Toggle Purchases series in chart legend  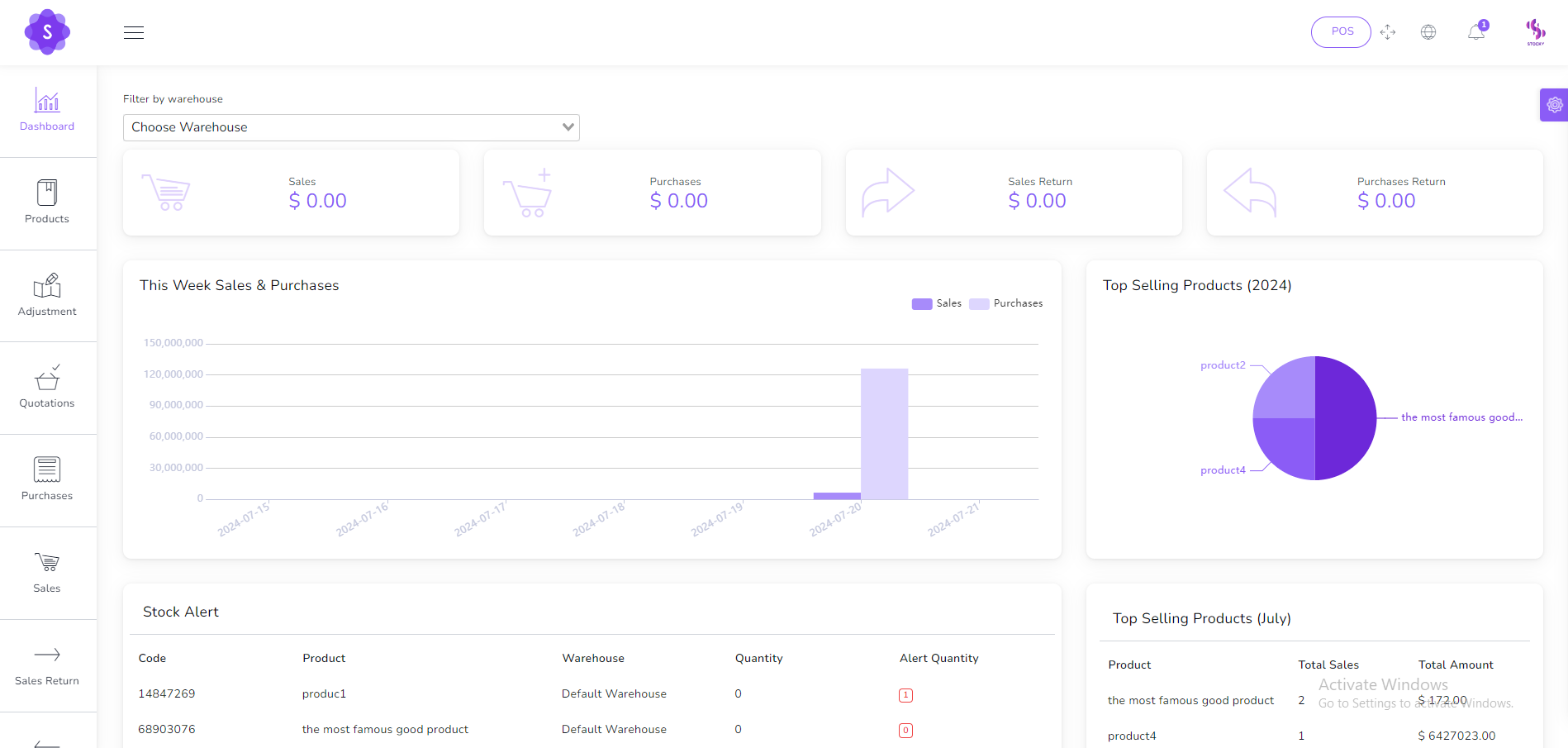click(x=1006, y=303)
